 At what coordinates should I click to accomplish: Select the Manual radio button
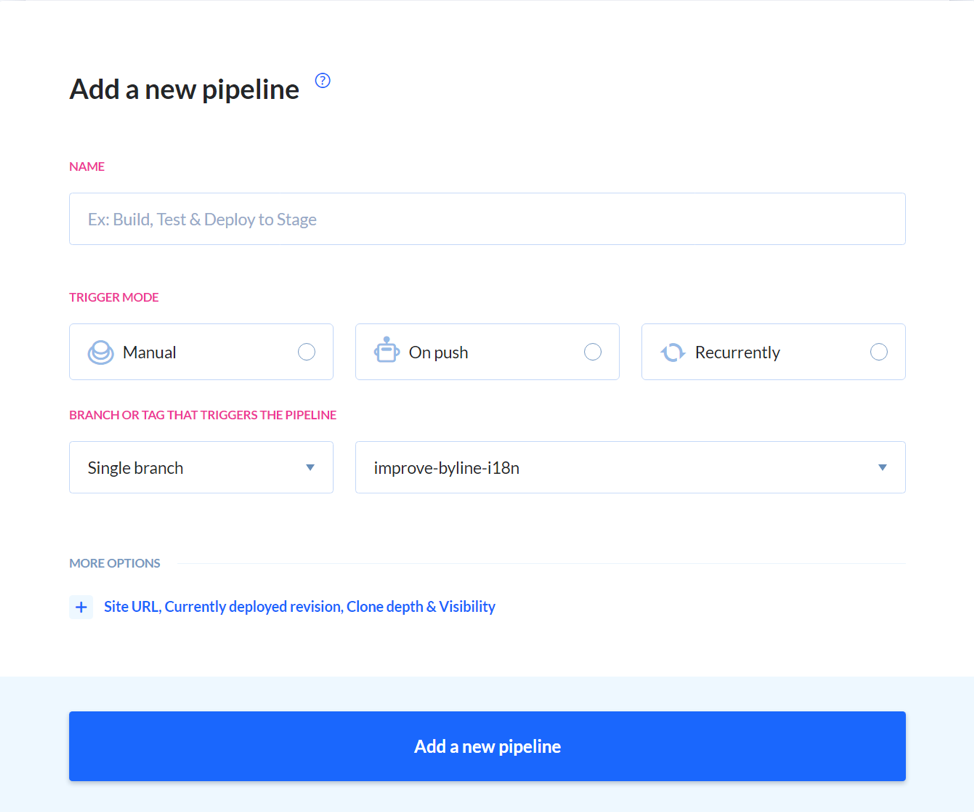point(306,352)
